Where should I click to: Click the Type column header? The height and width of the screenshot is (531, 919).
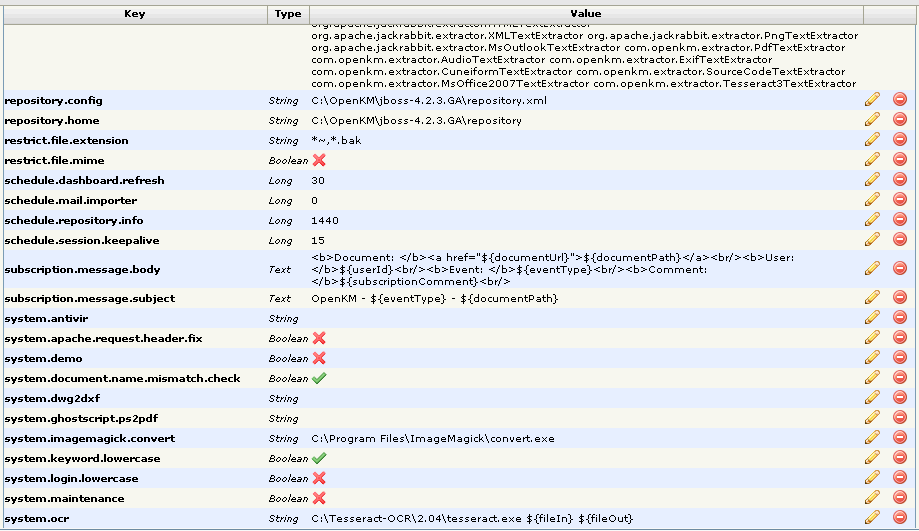click(x=288, y=14)
